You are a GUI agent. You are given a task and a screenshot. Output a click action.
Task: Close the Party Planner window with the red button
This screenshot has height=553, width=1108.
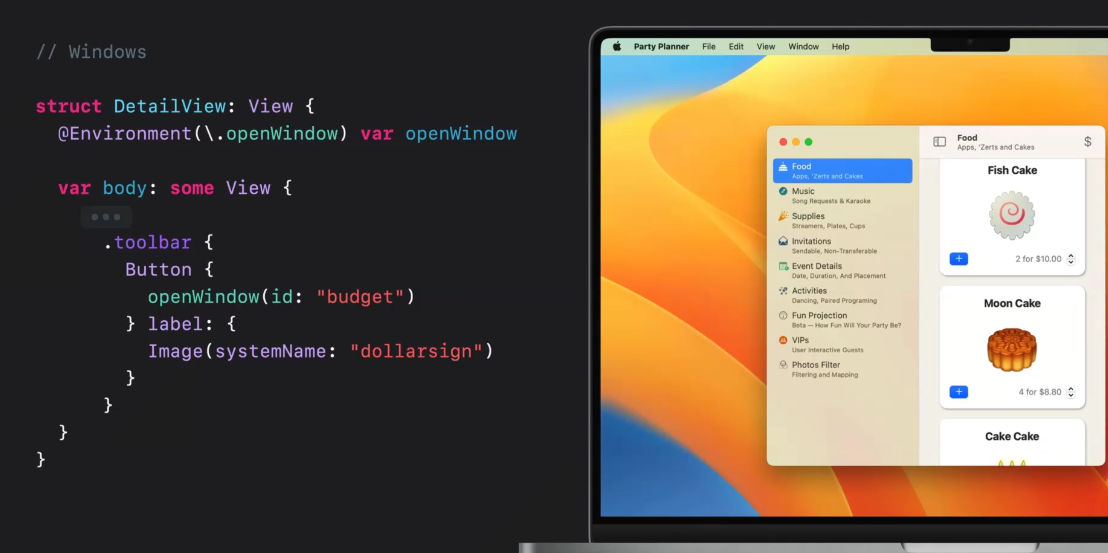coord(783,142)
